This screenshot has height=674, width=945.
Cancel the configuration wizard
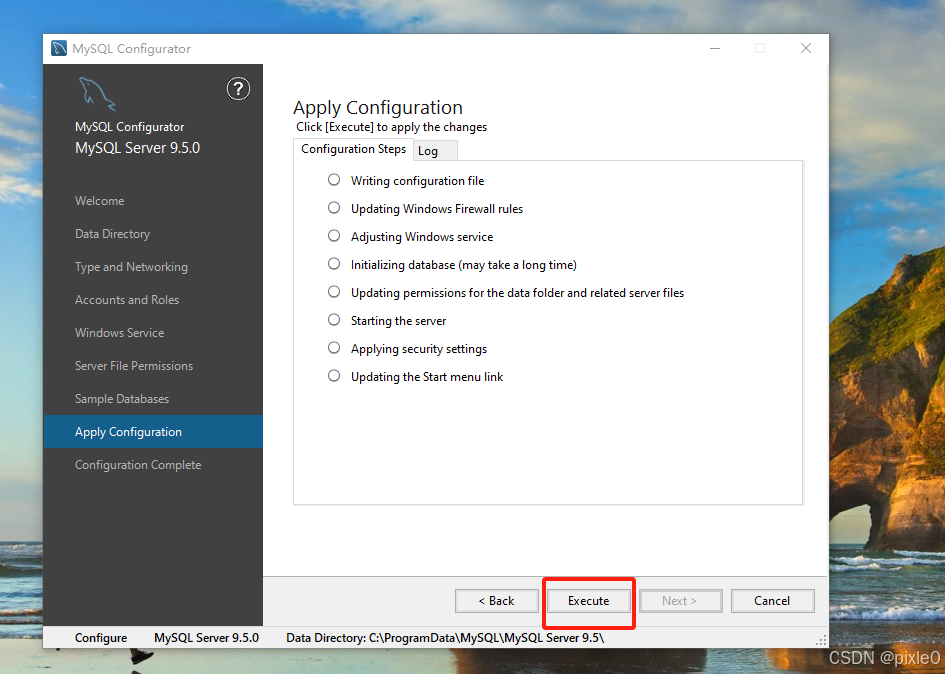point(773,601)
